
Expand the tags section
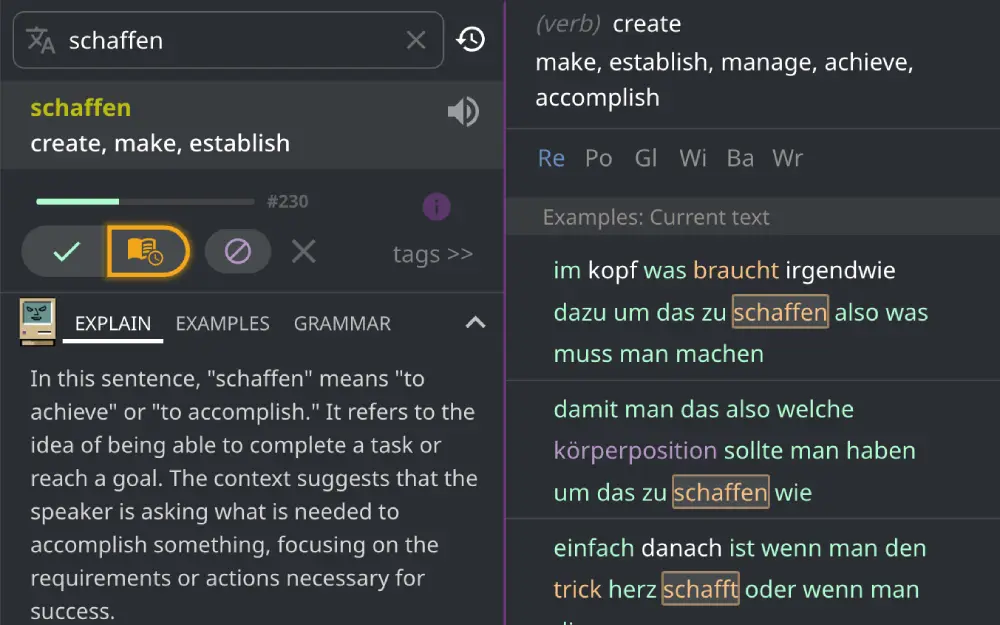432,254
